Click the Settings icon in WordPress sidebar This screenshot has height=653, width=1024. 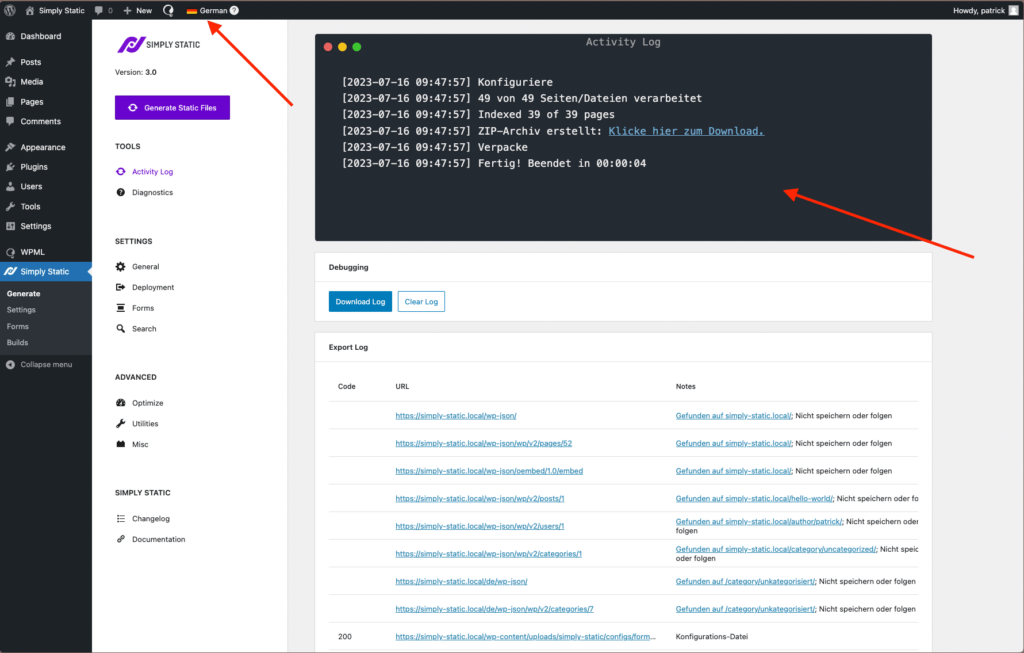click(10, 226)
